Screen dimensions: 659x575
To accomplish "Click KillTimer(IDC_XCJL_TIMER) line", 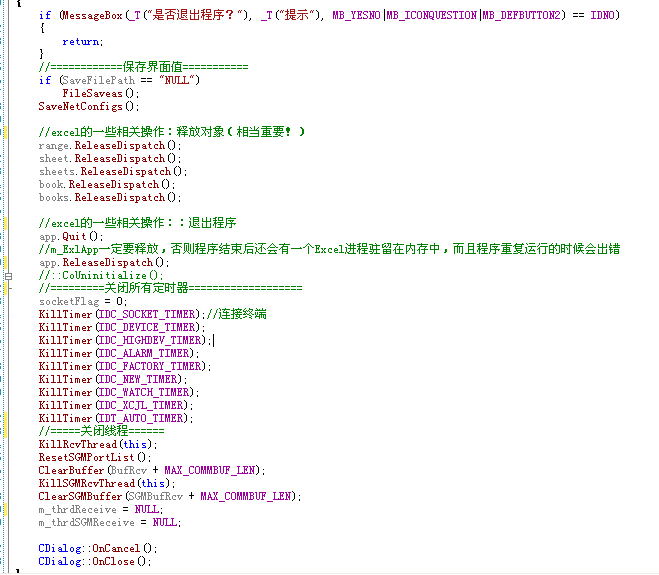I will point(116,406).
